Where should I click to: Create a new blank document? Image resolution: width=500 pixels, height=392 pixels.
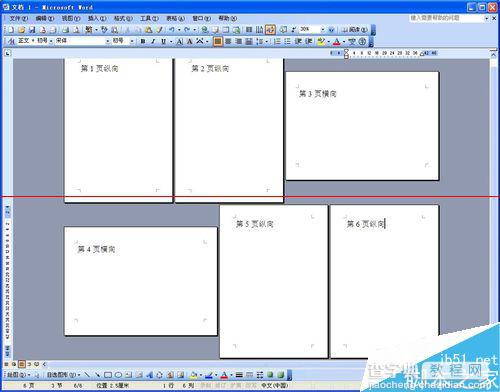coord(11,30)
